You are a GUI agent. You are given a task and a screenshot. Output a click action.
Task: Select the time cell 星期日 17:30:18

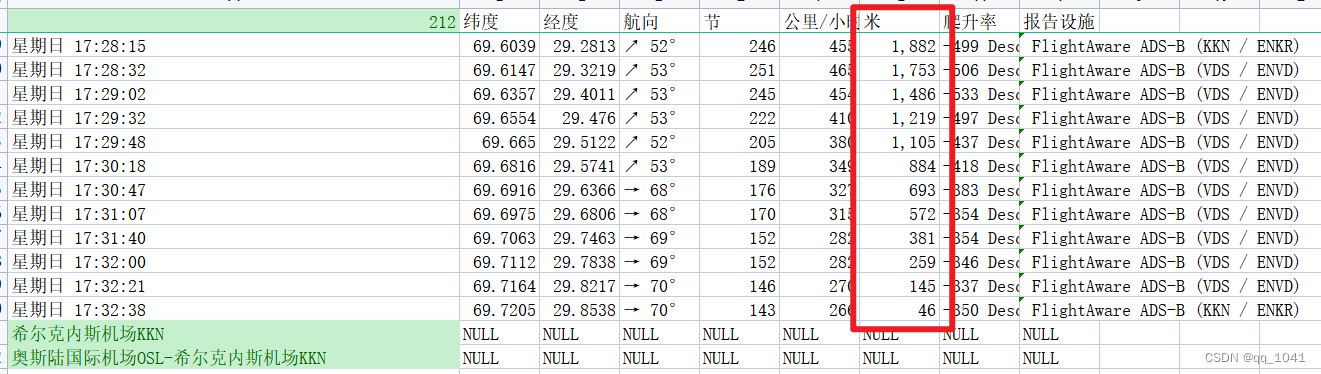234,166
